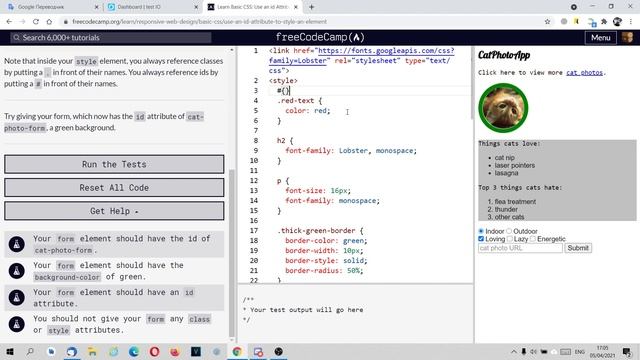Click the freeCodeCamp logo header
This screenshot has height=360, width=640.
pyautogui.click(x=320, y=37)
